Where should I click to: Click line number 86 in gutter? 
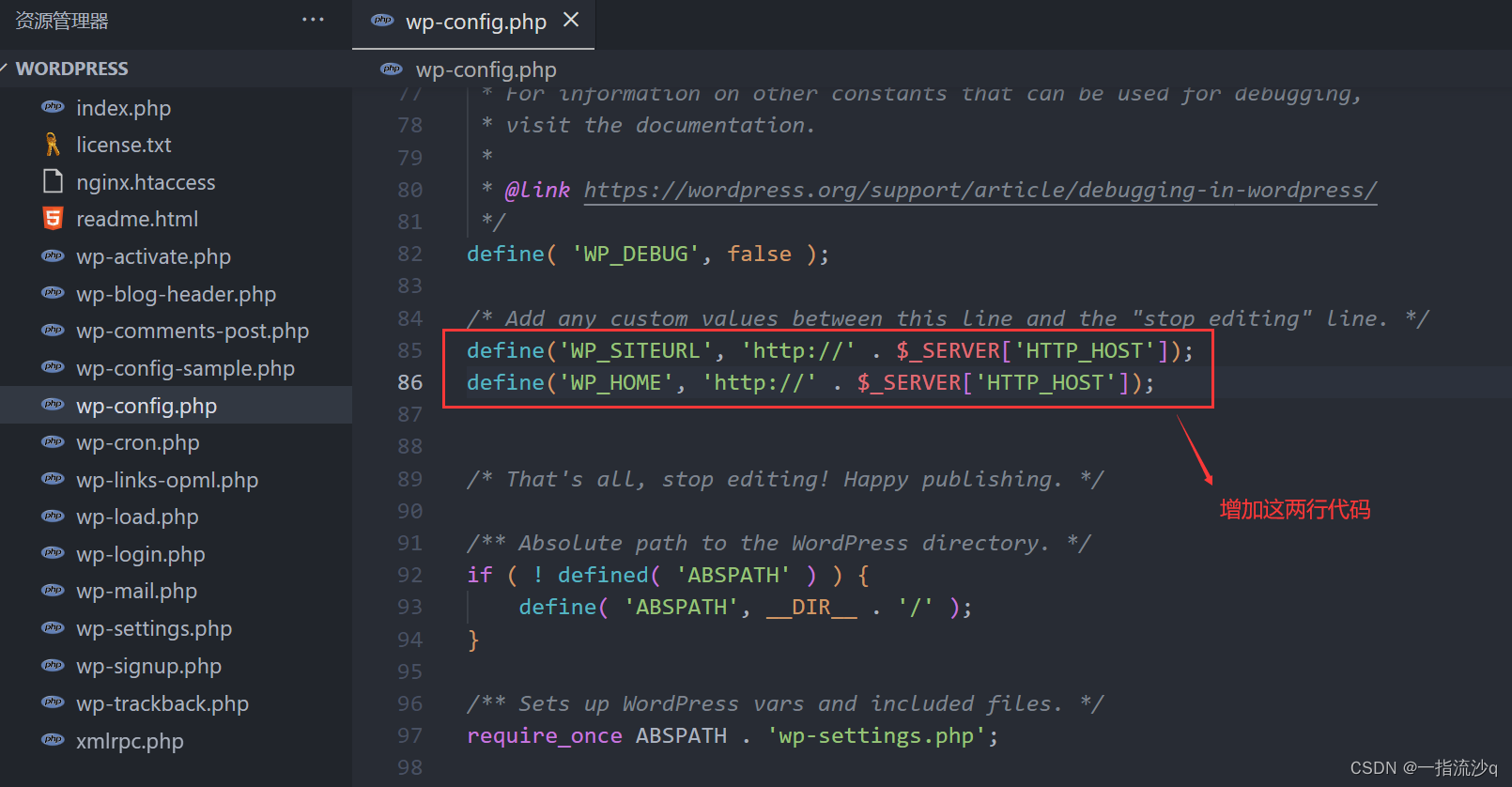coord(410,382)
